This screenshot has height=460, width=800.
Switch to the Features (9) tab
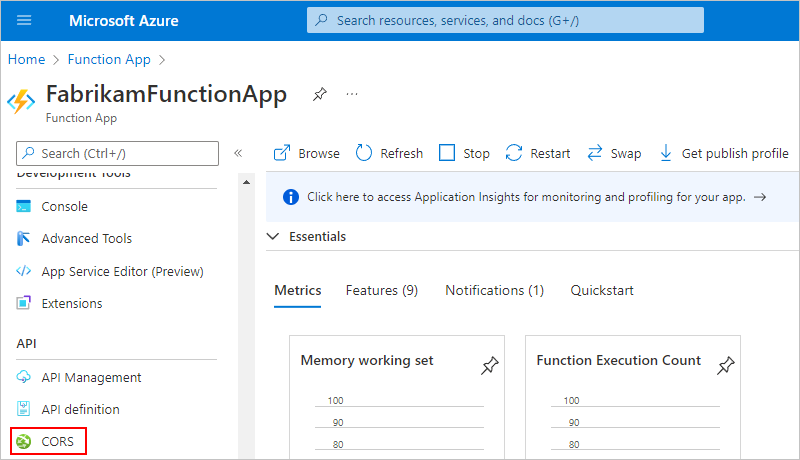[x=381, y=290]
